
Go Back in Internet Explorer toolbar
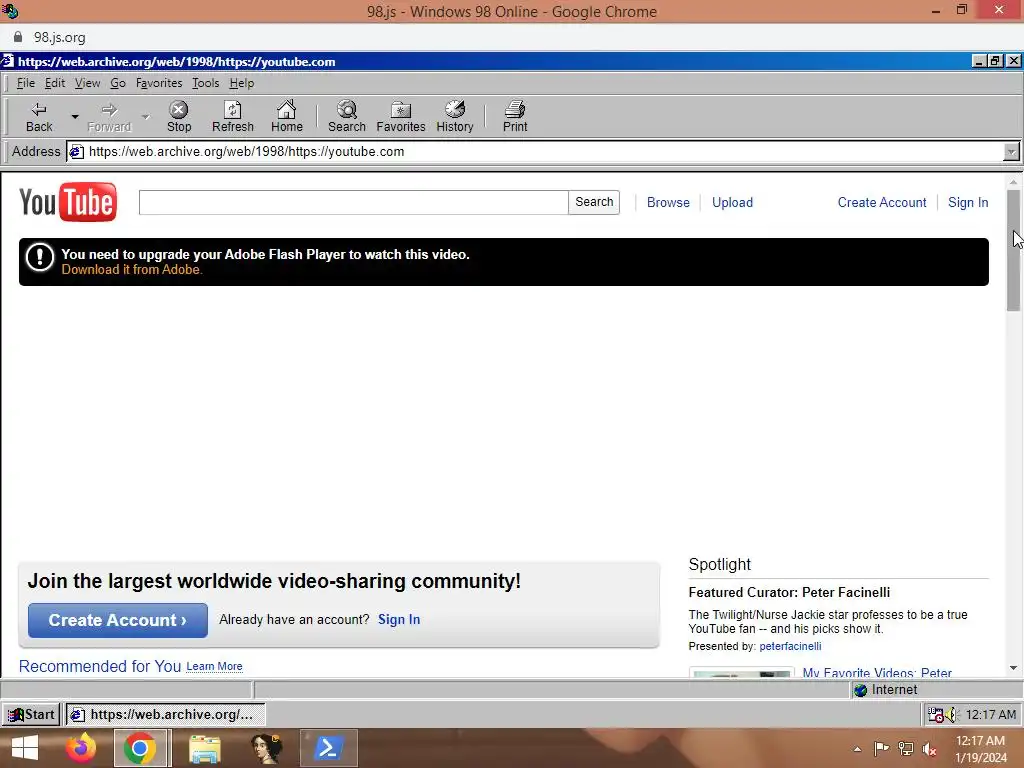(x=39, y=117)
